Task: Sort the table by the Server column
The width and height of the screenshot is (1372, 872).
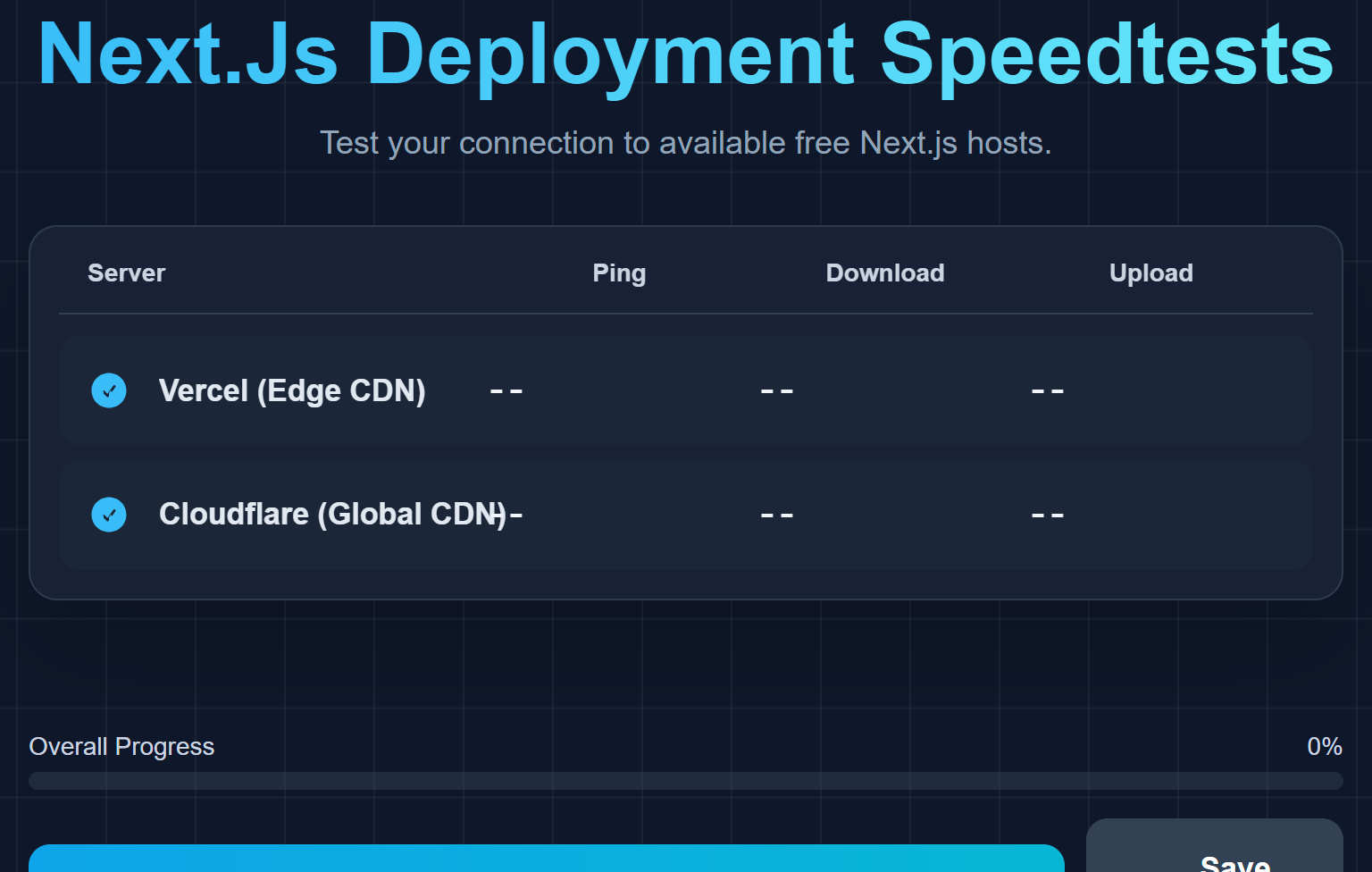Action: click(x=126, y=272)
